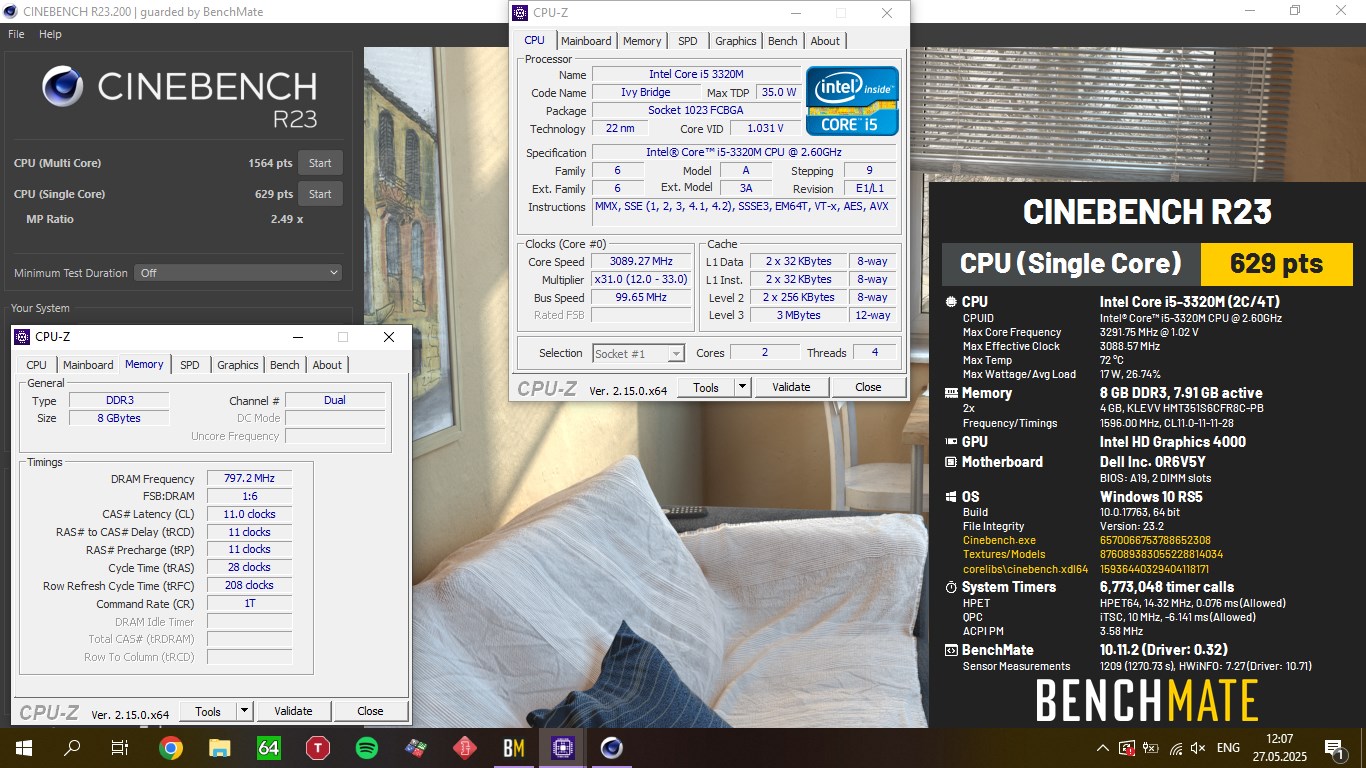Open Spotify from the taskbar
The height and width of the screenshot is (768, 1366).
point(366,747)
